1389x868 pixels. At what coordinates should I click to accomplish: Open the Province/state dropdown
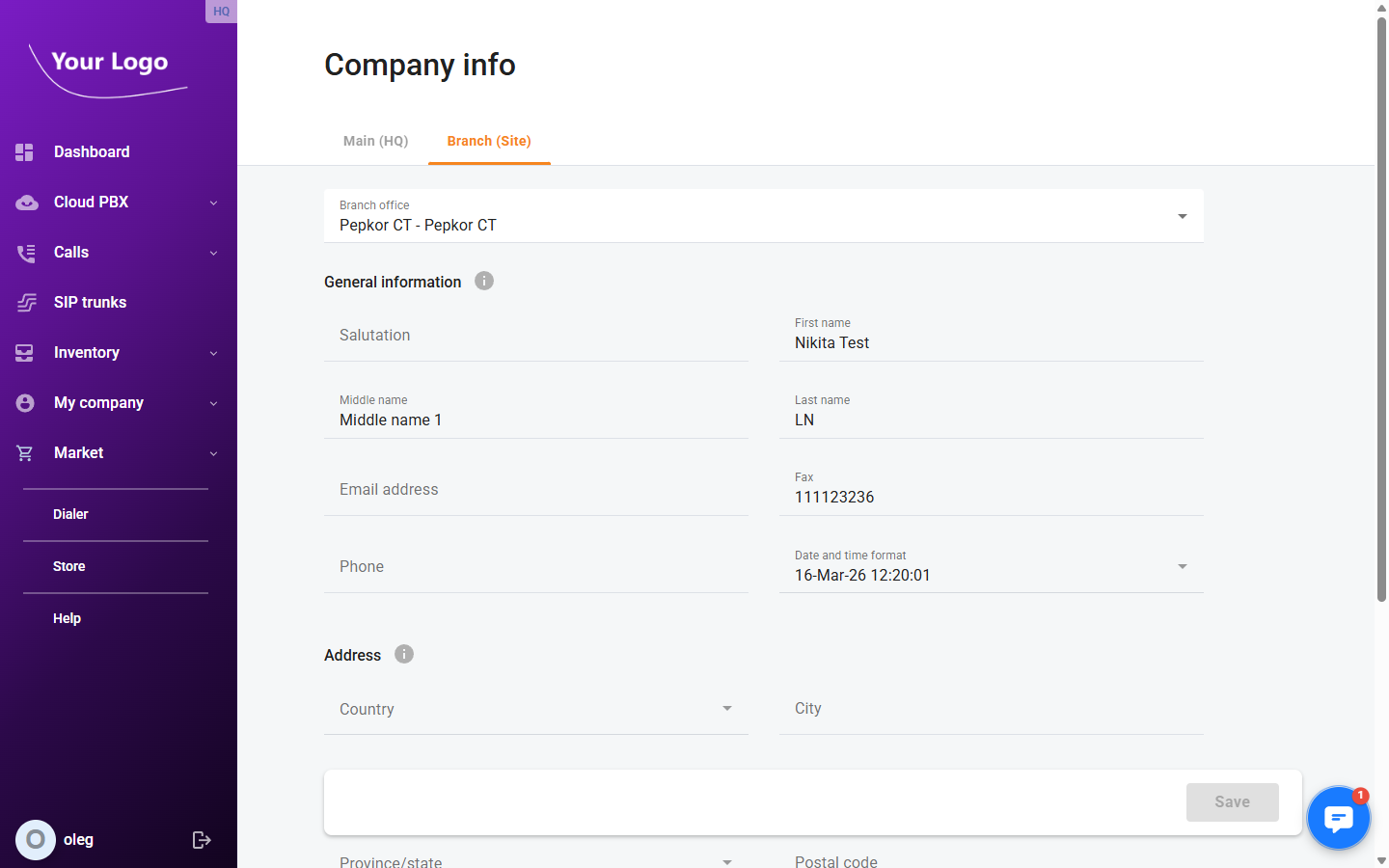[x=726, y=860]
